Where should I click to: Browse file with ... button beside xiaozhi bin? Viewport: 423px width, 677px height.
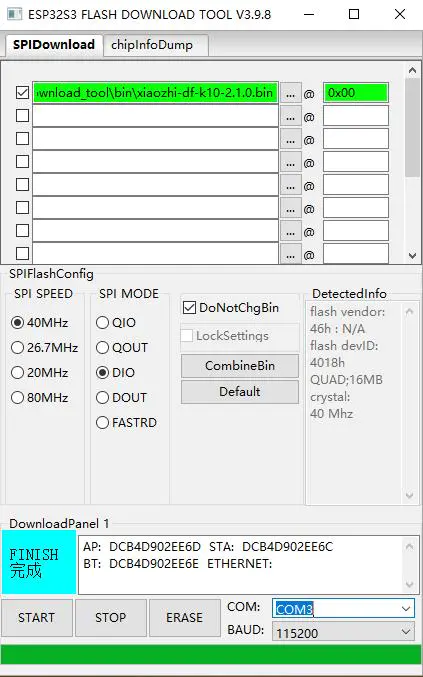coord(290,93)
